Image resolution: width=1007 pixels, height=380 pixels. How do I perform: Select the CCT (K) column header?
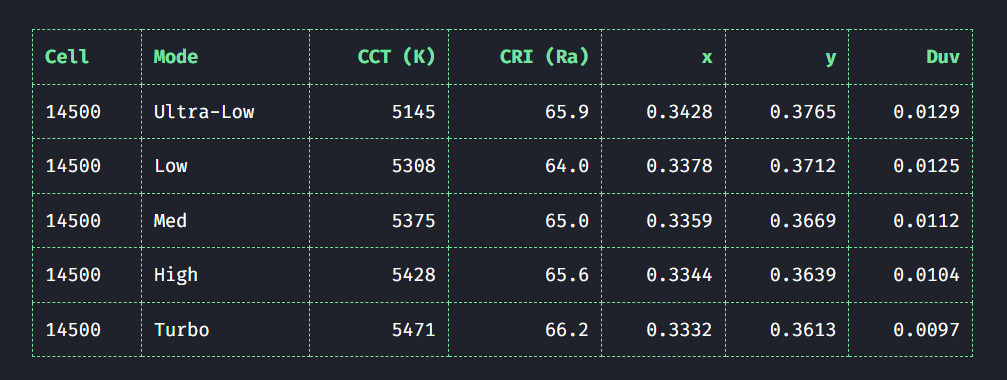point(396,57)
